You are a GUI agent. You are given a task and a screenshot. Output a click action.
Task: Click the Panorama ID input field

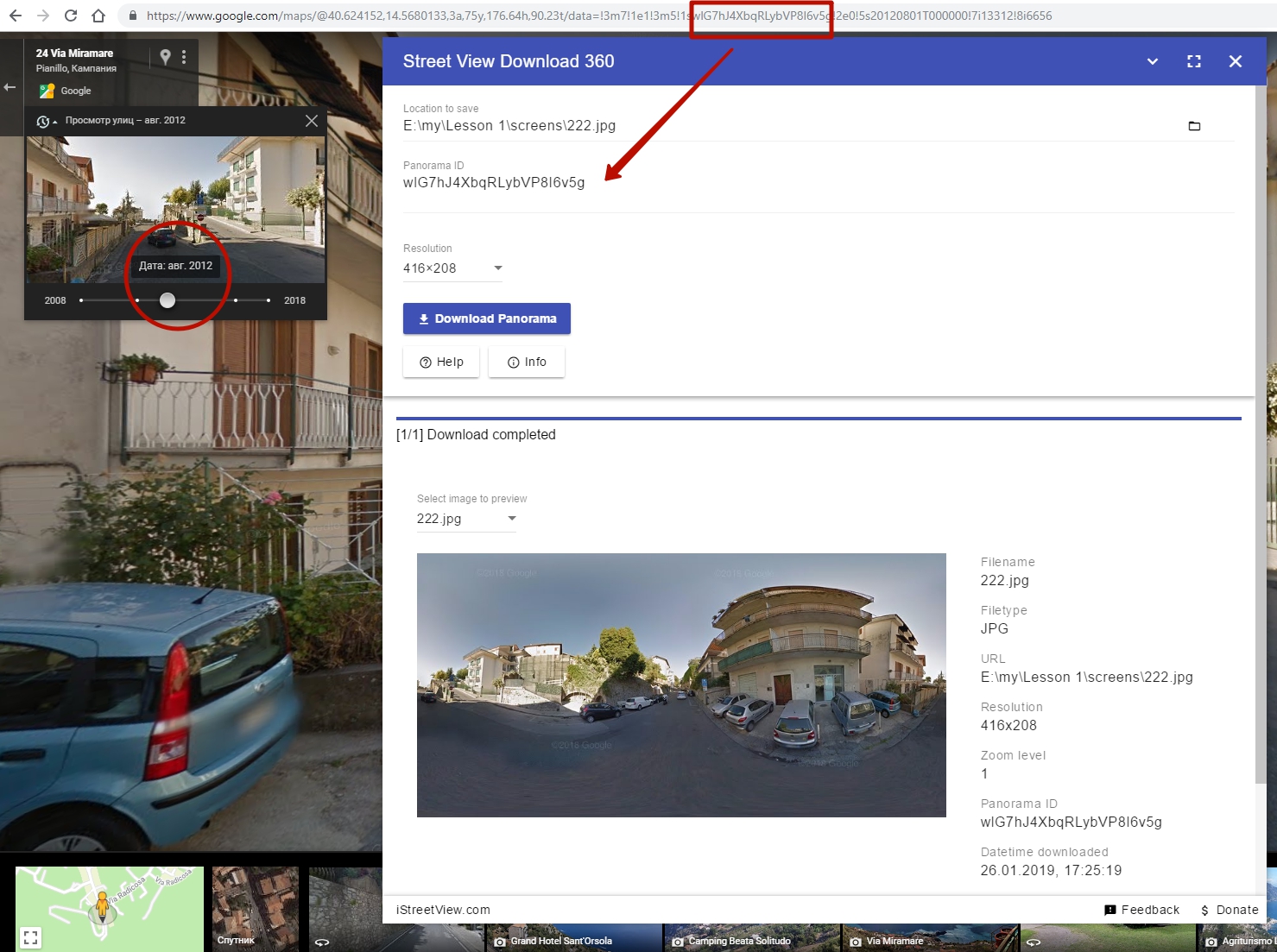(819, 183)
